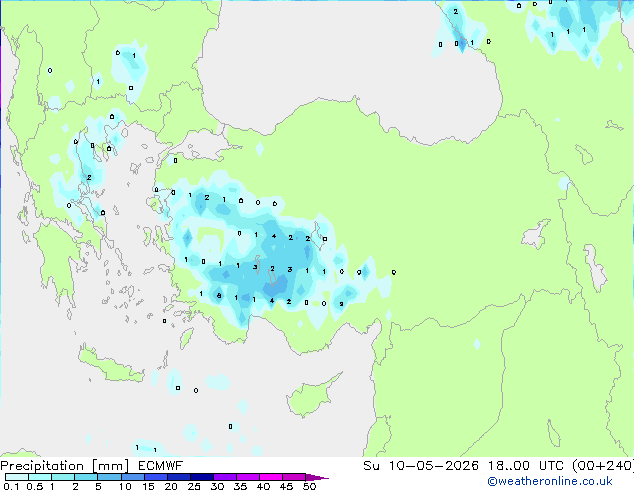Click the legend value '30'

pyautogui.click(x=217, y=486)
